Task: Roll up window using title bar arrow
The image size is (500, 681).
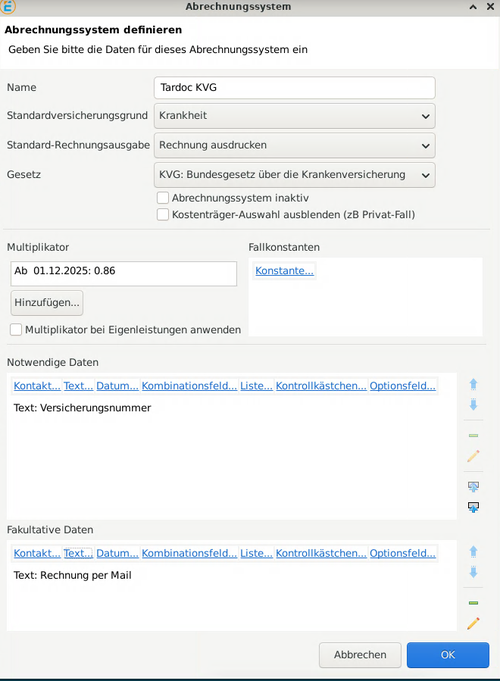Action: tap(473, 7)
